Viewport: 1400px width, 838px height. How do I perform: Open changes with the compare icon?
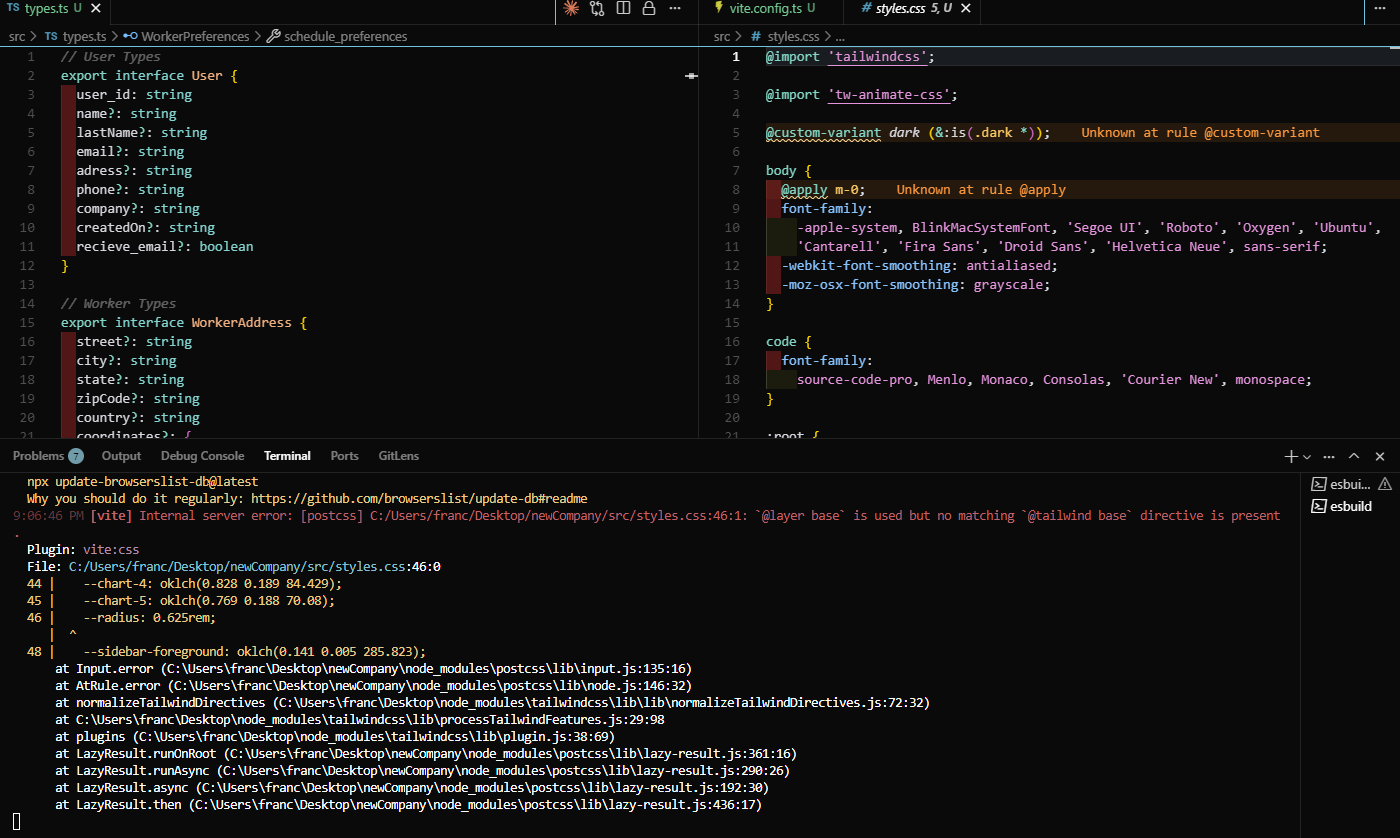(x=597, y=9)
